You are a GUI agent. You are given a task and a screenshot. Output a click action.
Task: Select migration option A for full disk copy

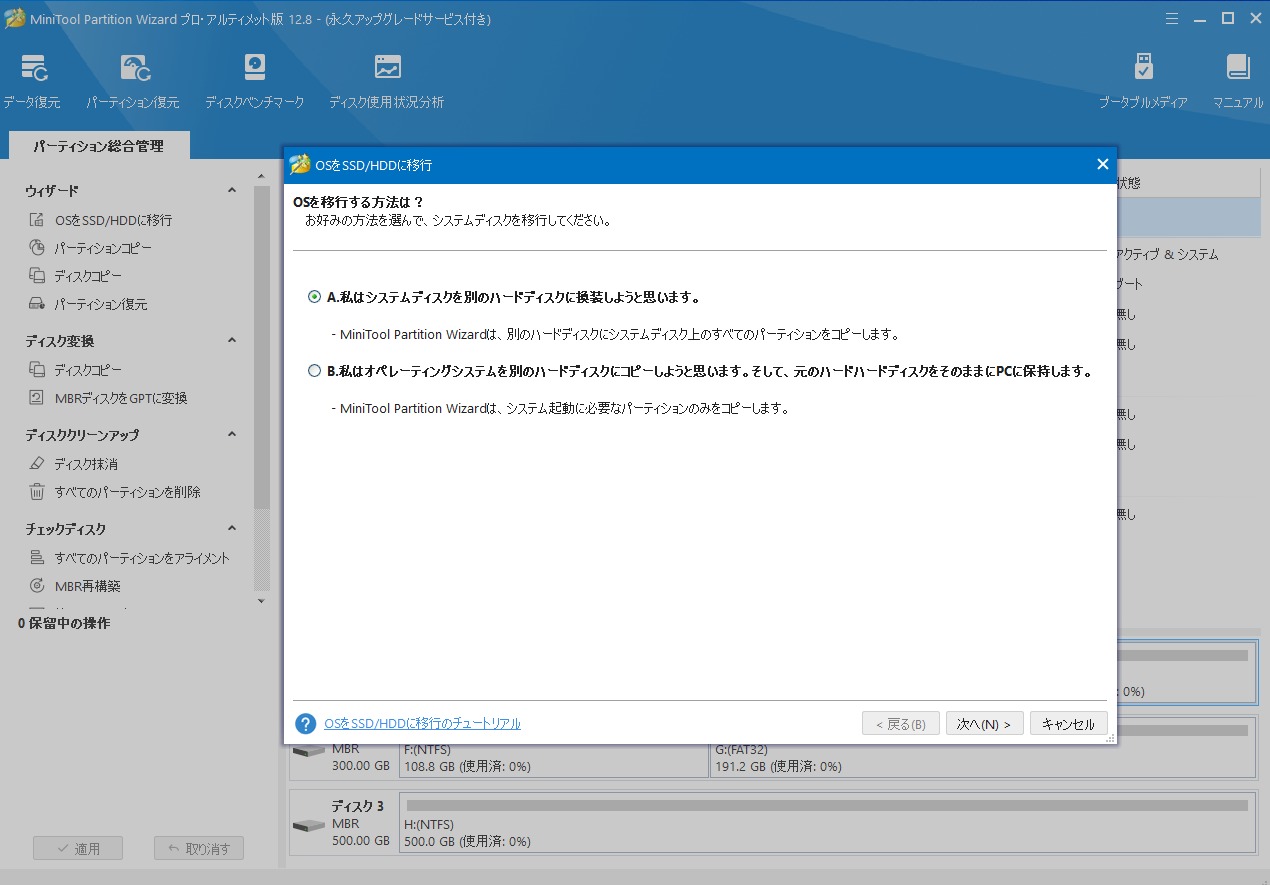[314, 297]
